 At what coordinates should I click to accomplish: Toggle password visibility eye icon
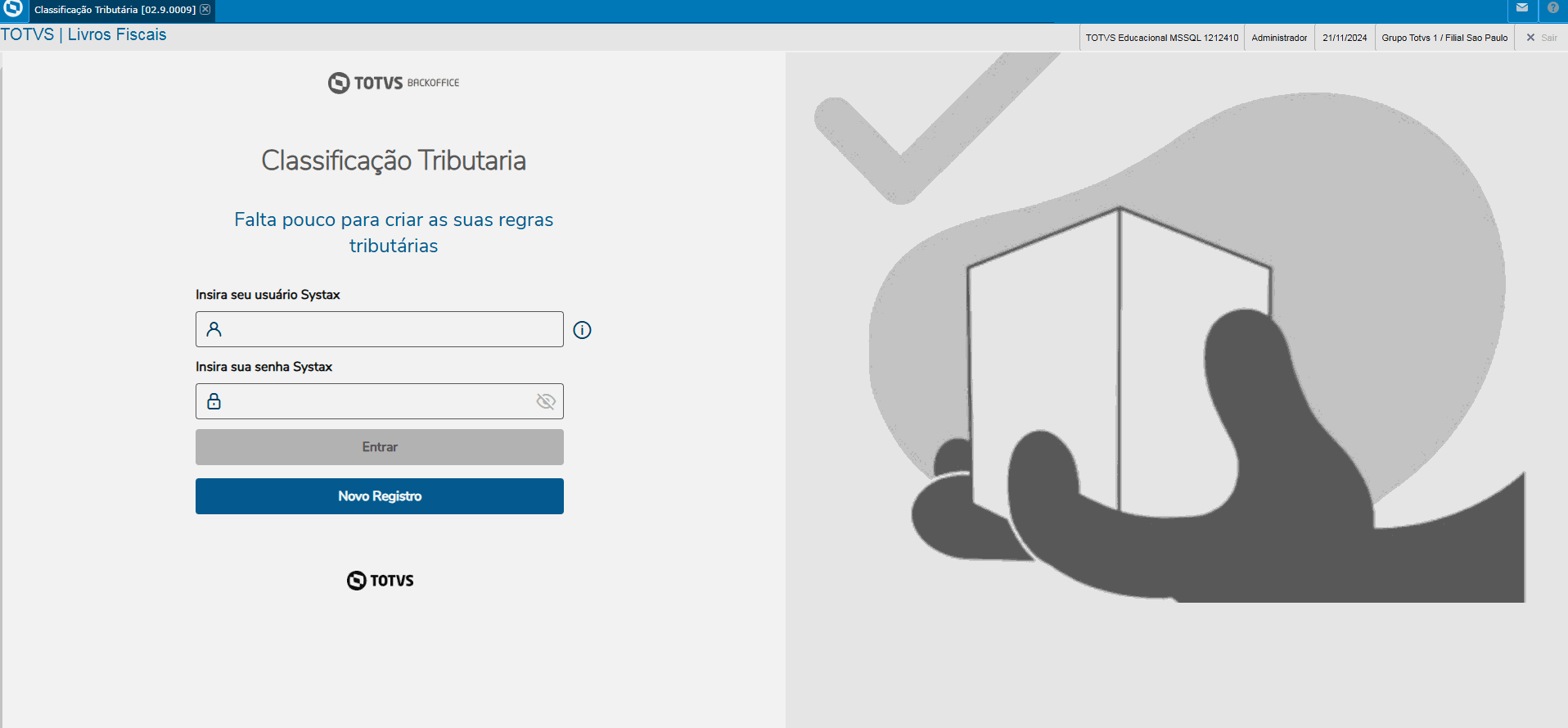click(x=546, y=401)
